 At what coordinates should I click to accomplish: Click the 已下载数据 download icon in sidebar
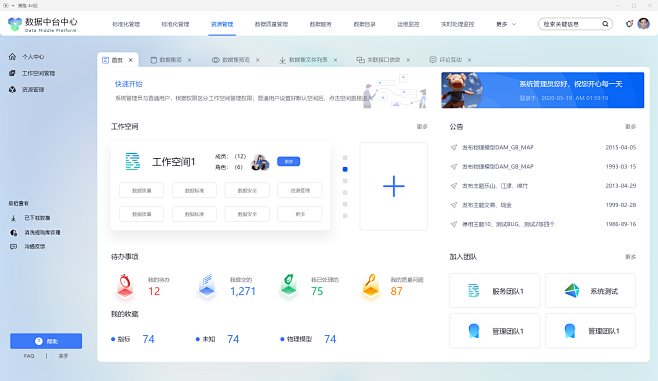pos(13,218)
